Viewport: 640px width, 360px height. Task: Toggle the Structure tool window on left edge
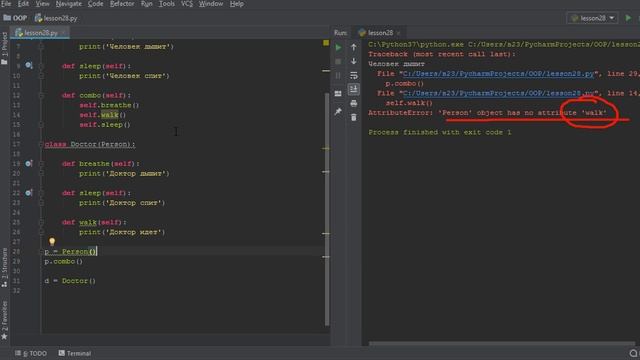tap(4, 267)
